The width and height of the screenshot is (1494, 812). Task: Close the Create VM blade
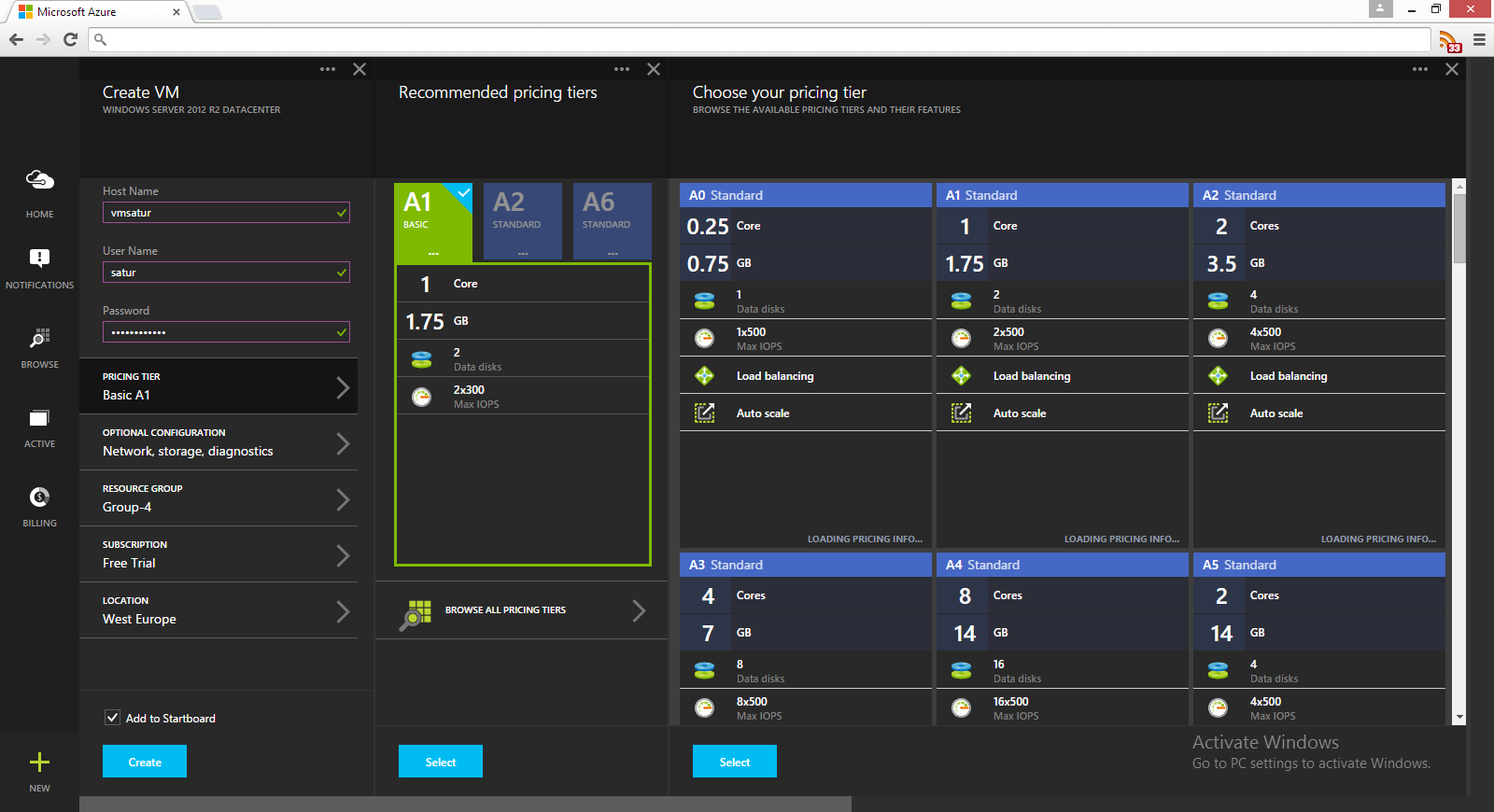tap(359, 69)
